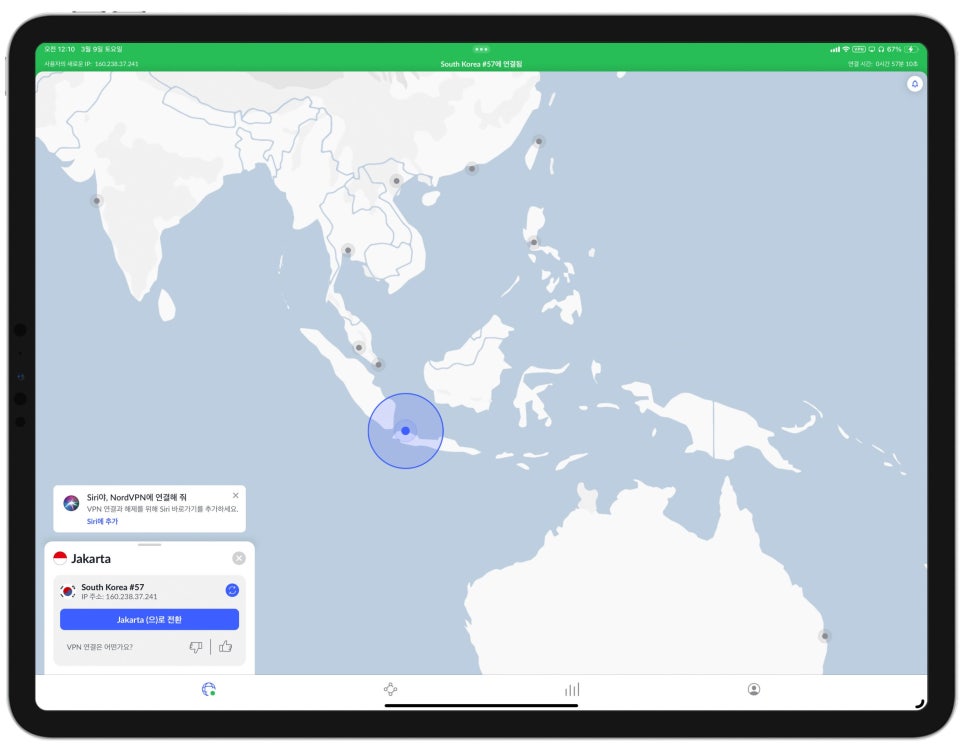966x750 pixels.
Task: Rate the VPN connection thumbs up
Action: [x=225, y=646]
